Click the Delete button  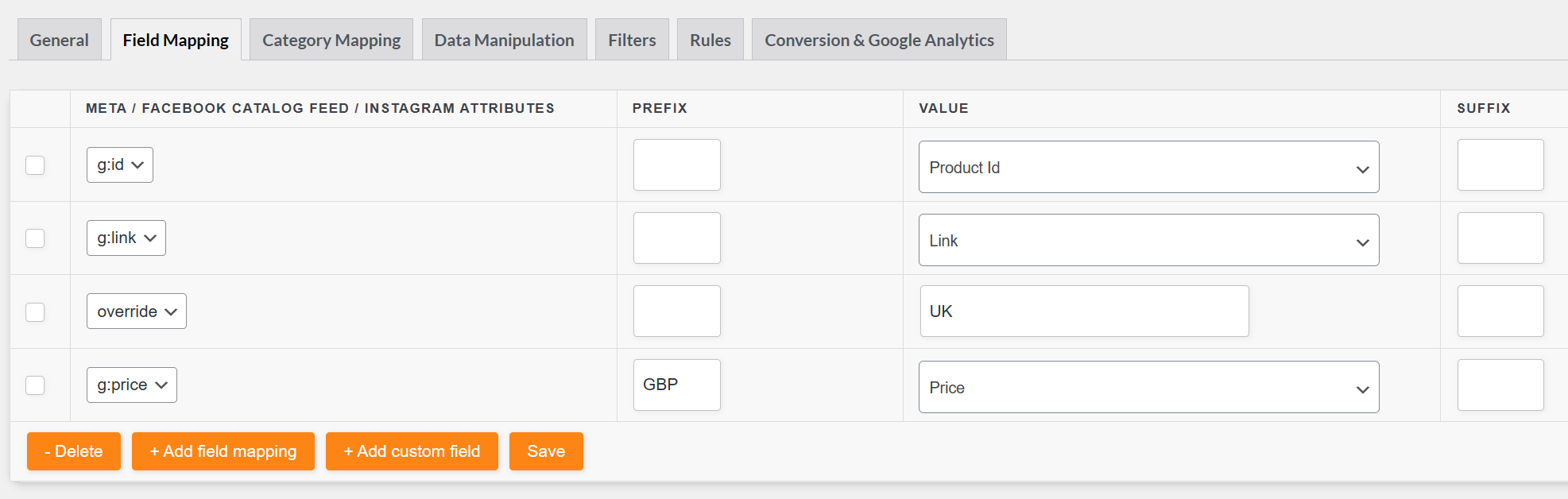tap(74, 451)
